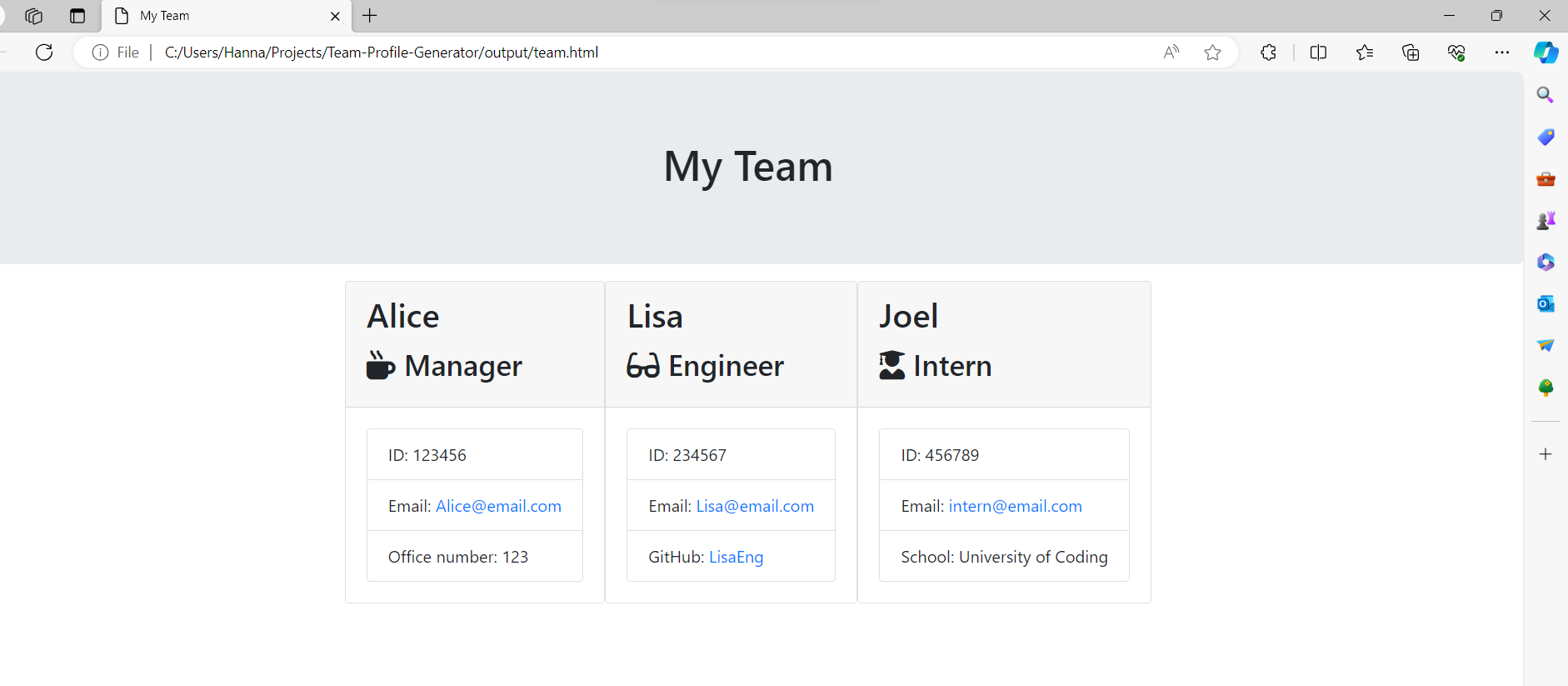Click the Engineer role title
This screenshot has width=1568, height=686.
click(726, 366)
